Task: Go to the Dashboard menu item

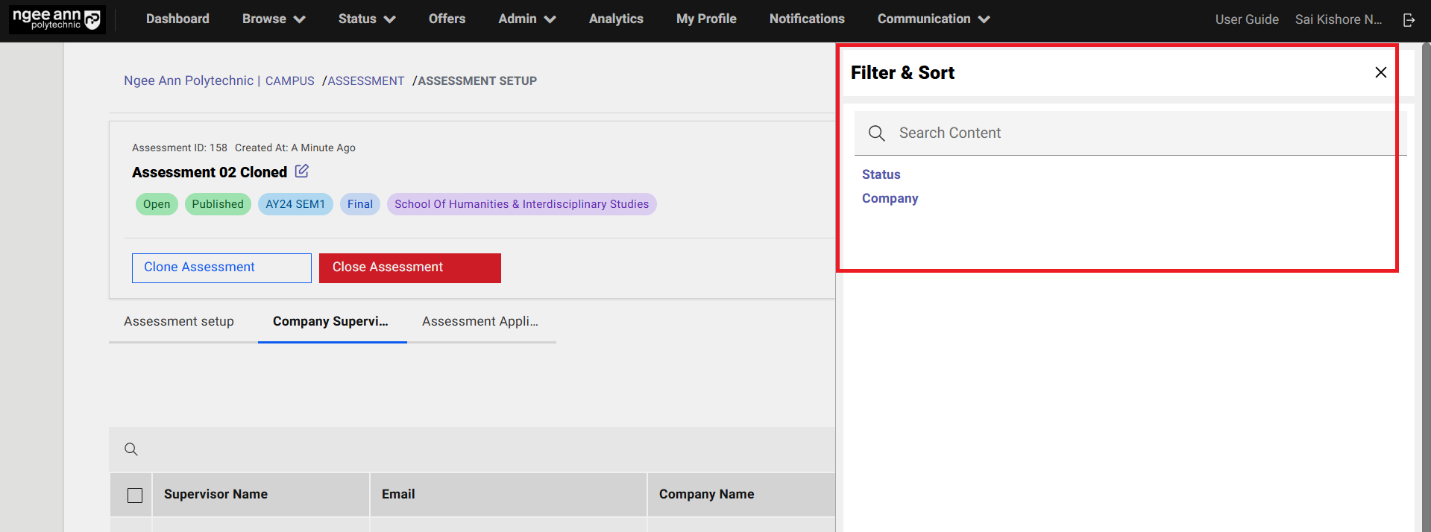Action: click(x=177, y=19)
